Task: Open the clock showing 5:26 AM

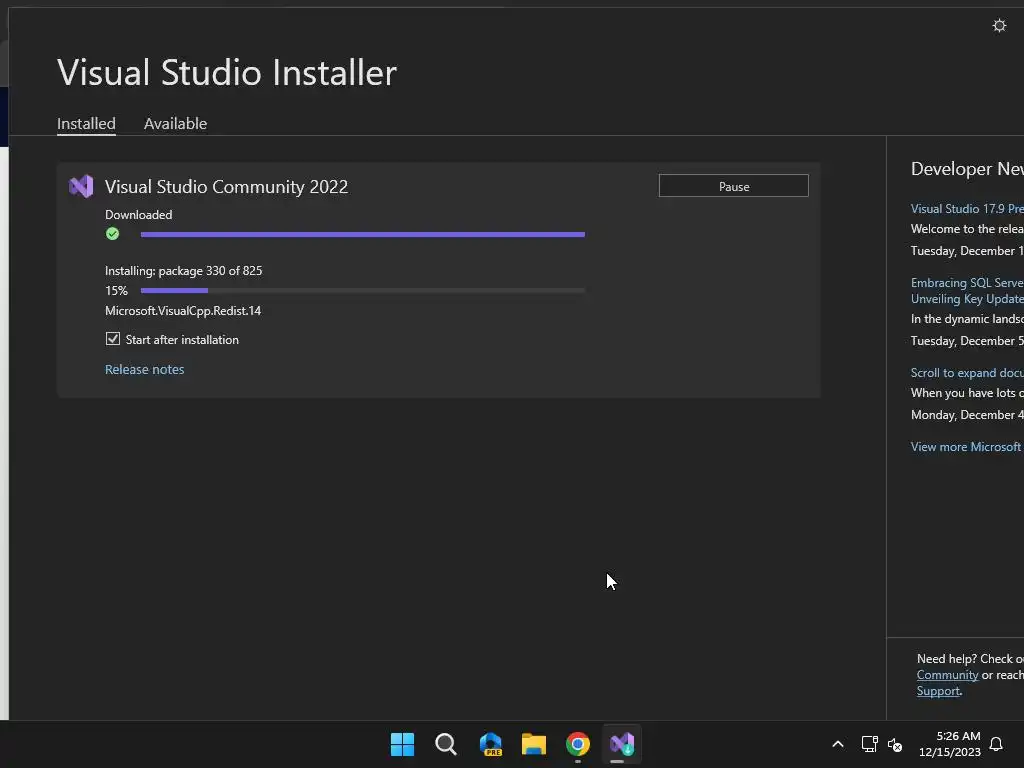Action: coord(950,744)
